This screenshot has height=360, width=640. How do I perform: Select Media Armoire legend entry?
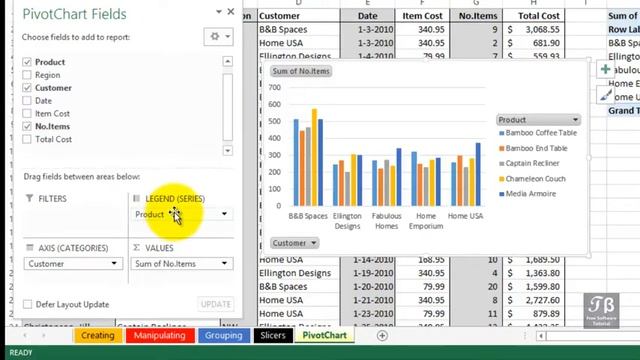(x=527, y=194)
